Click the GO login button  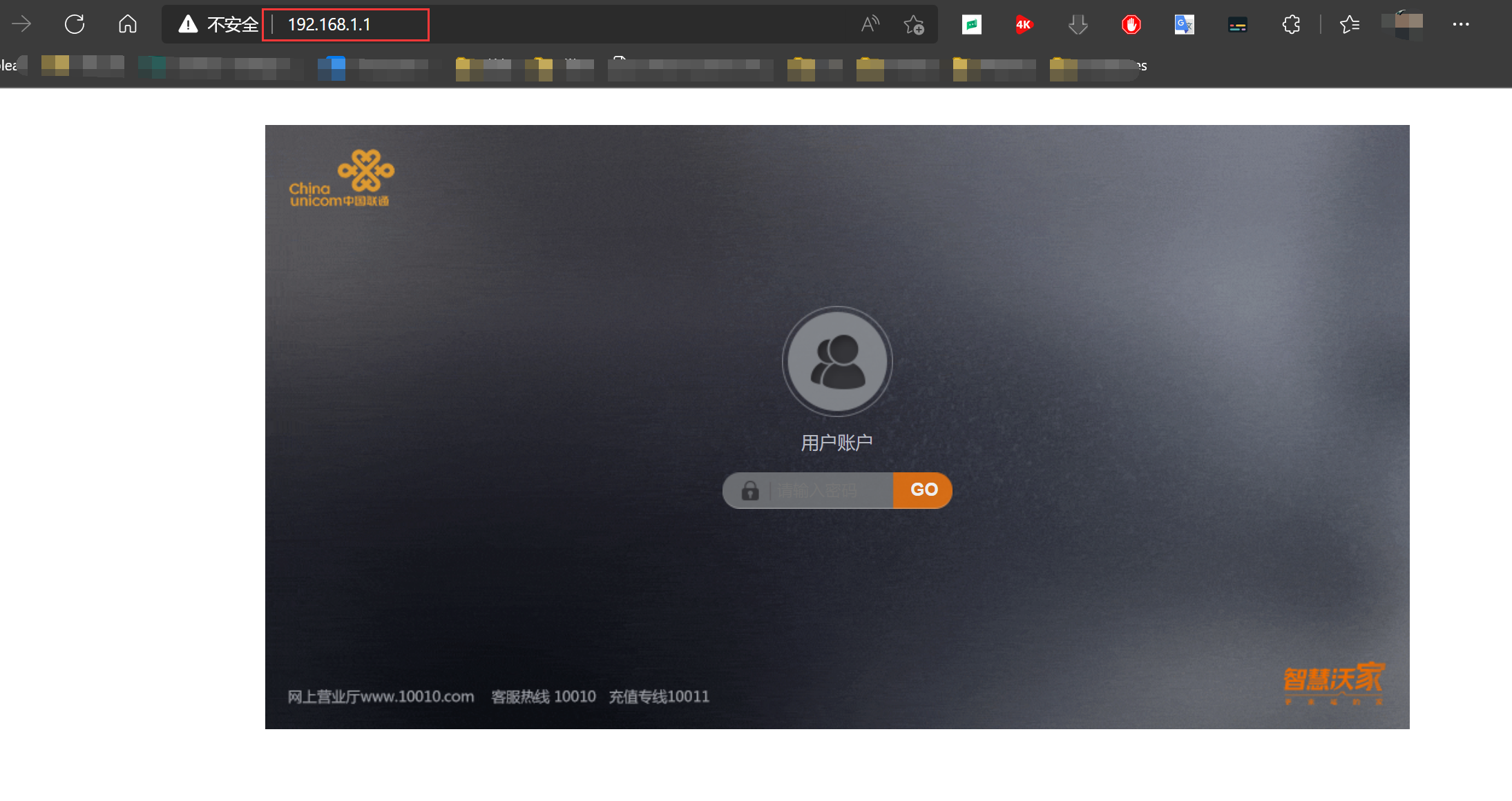[923, 490]
